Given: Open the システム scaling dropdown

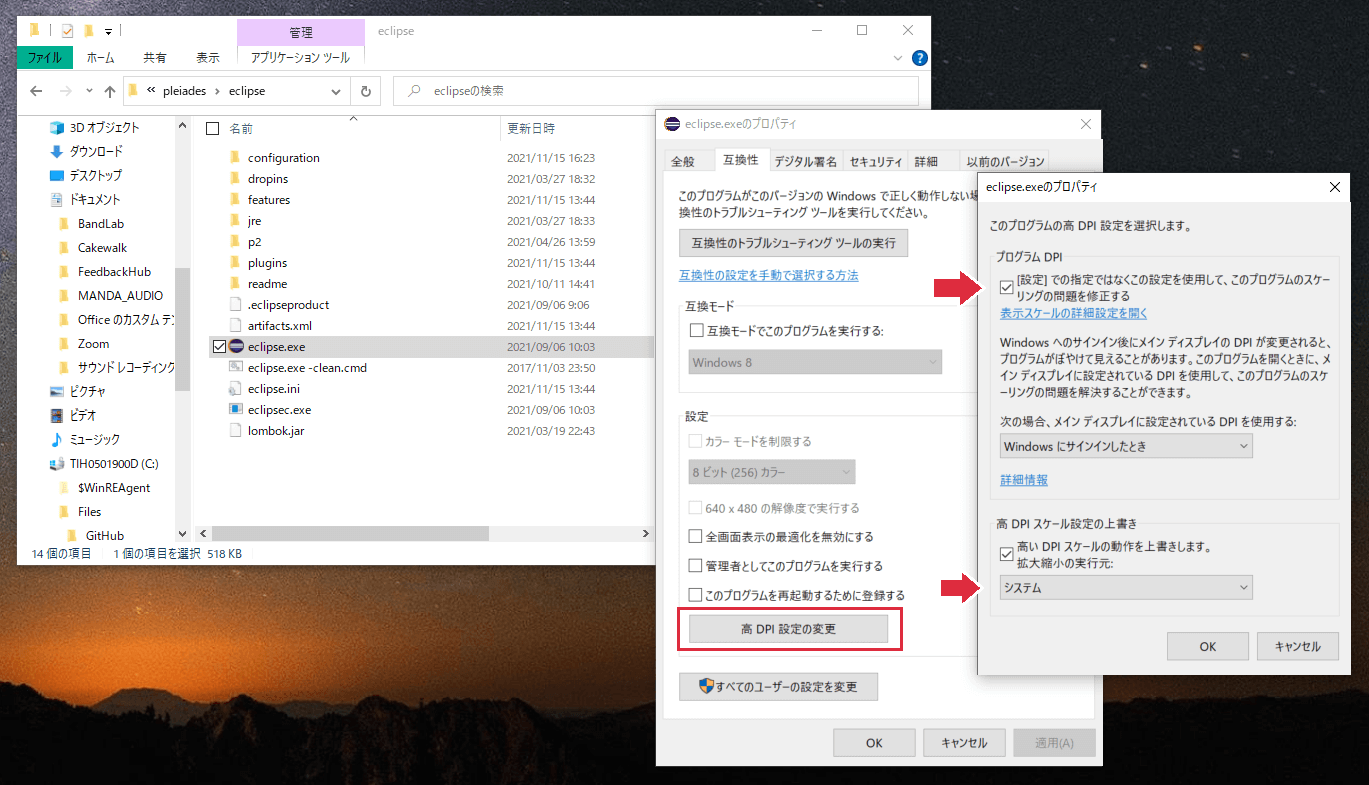Looking at the screenshot, I should click(x=1126, y=588).
